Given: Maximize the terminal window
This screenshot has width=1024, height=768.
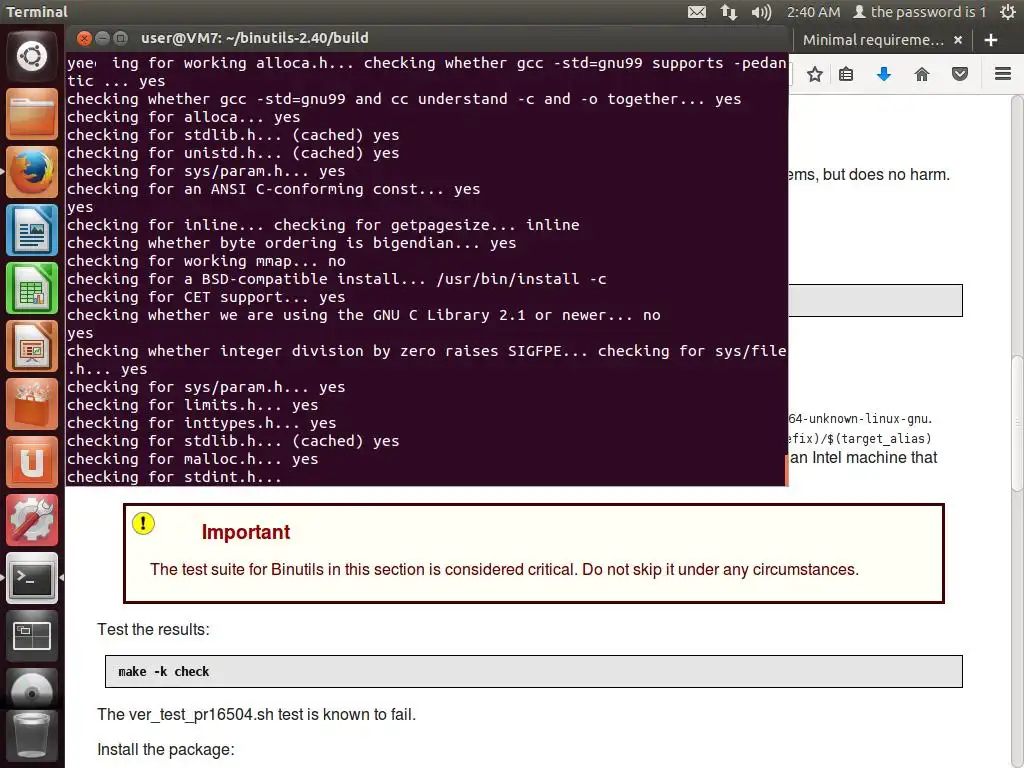Looking at the screenshot, I should click(x=121, y=39).
